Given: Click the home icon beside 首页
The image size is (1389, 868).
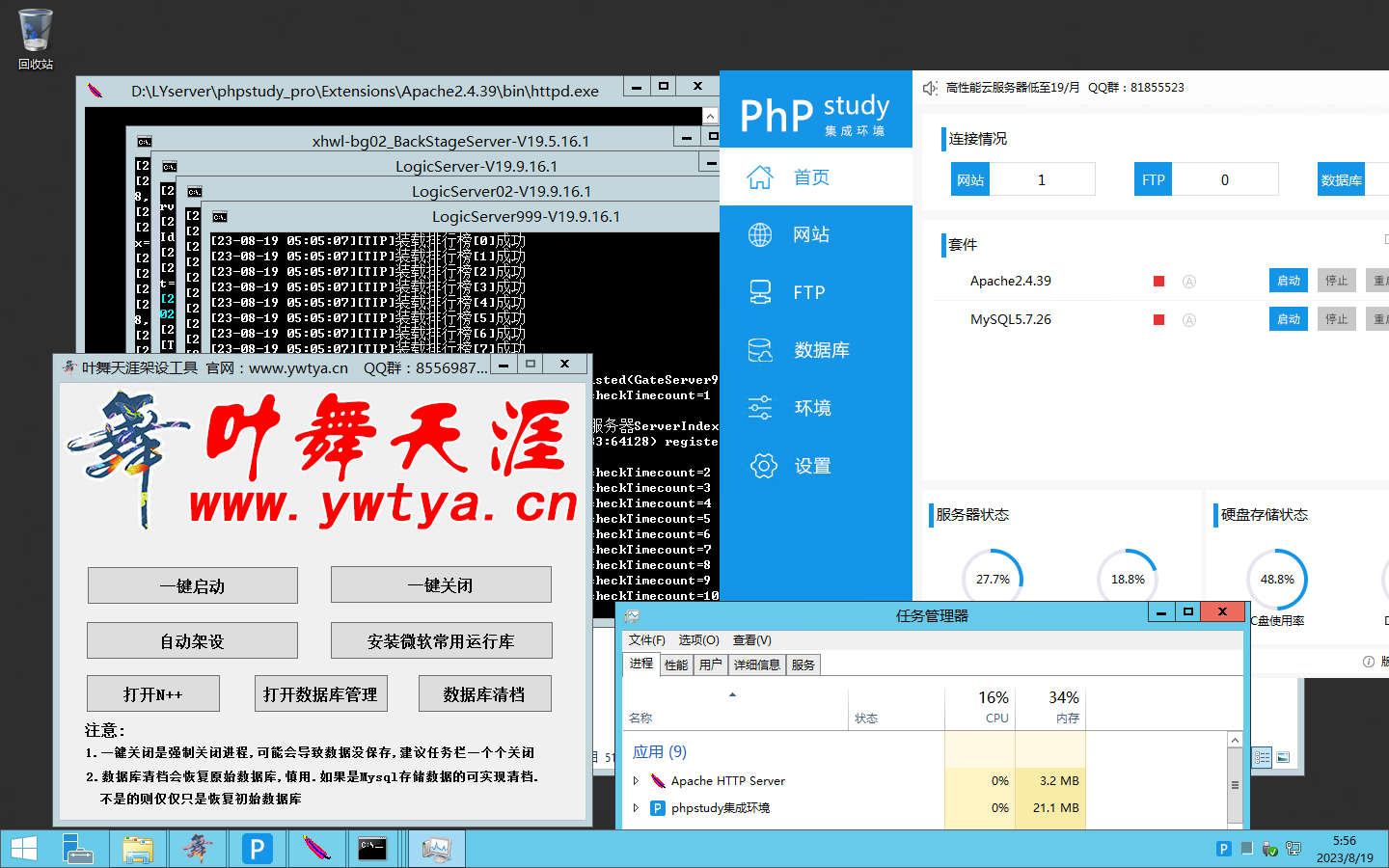Looking at the screenshot, I should pos(760,177).
